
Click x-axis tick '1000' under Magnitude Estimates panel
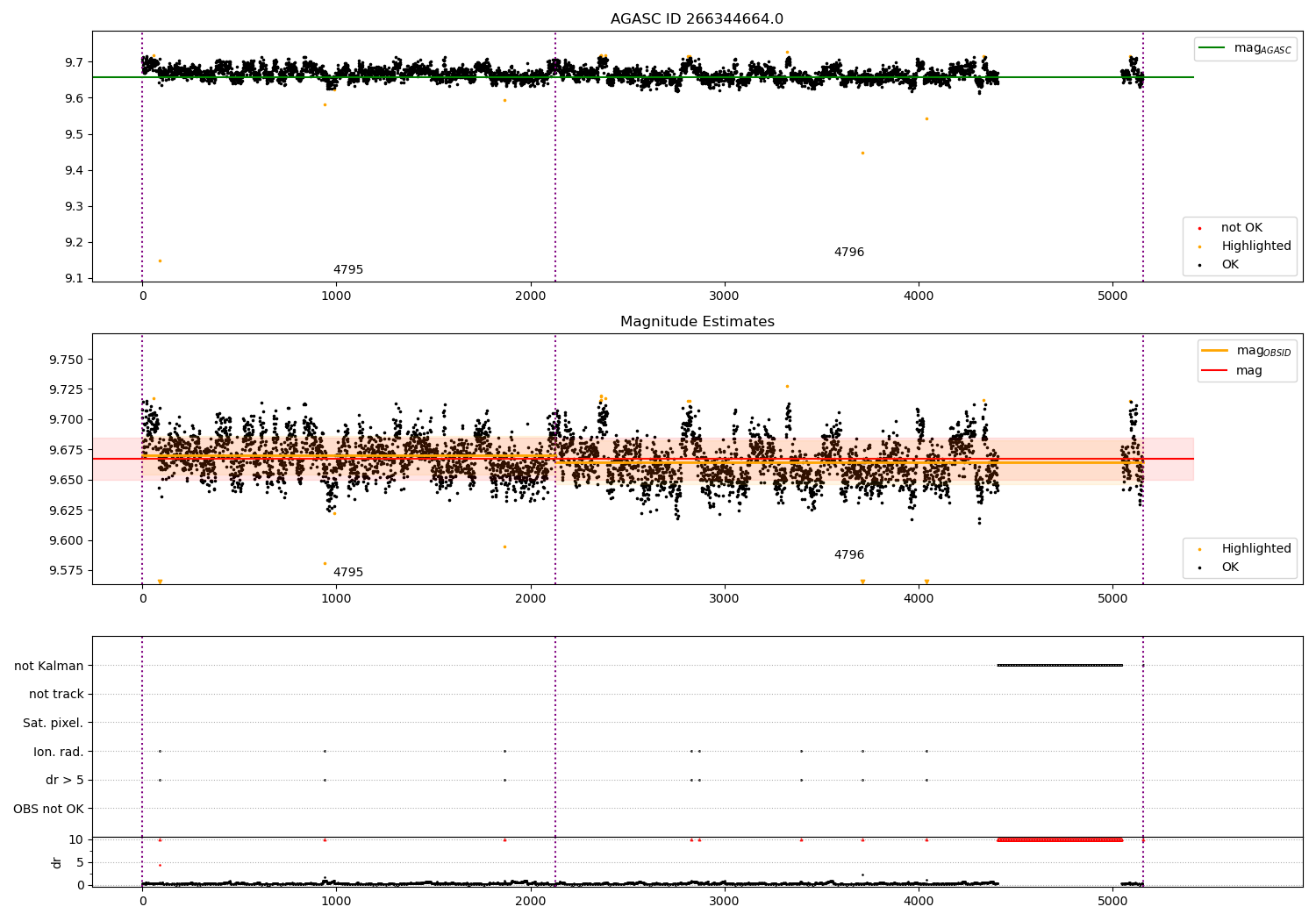[x=336, y=599]
